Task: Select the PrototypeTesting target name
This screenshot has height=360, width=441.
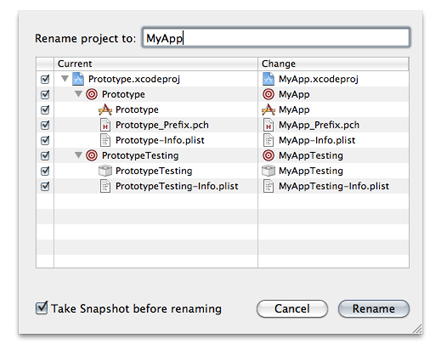Action: coord(140,156)
